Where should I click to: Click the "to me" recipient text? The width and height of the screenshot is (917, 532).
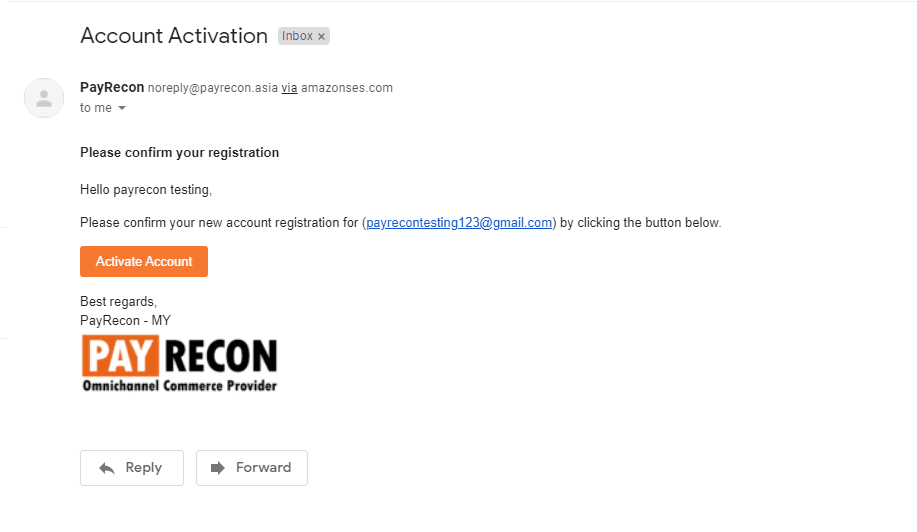(96, 108)
